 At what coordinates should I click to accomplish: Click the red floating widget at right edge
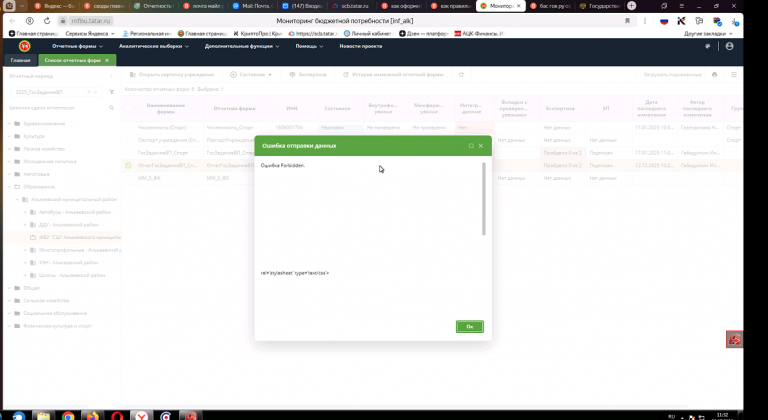[734, 339]
